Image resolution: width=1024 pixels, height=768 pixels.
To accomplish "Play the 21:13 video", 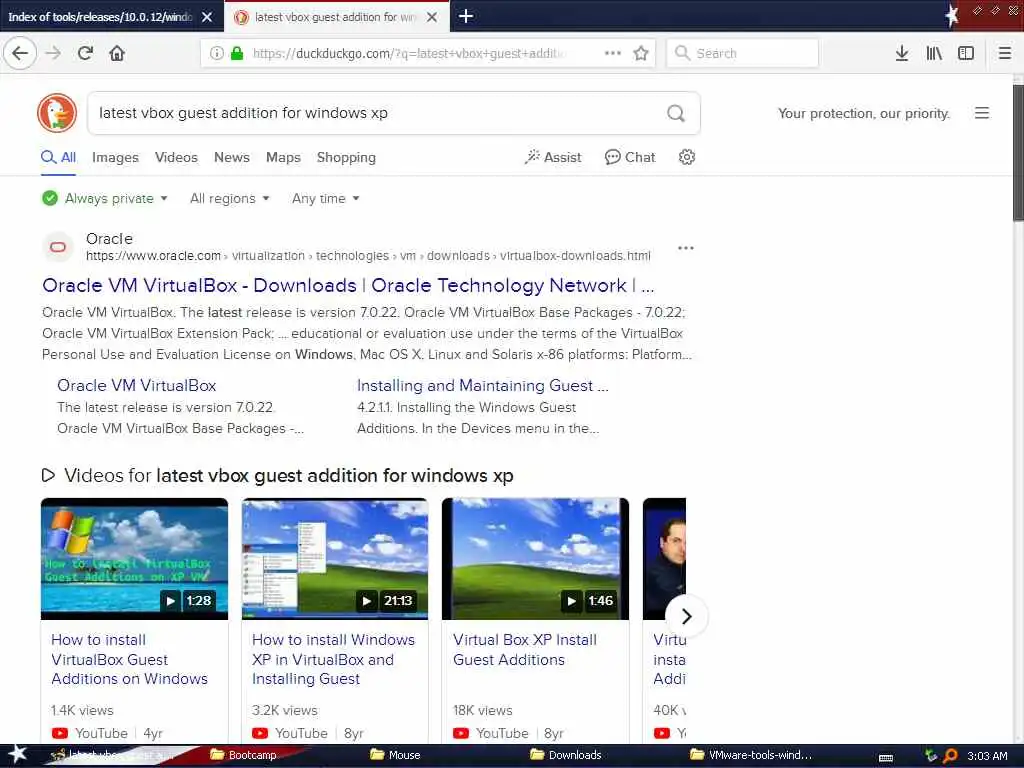I will point(367,601).
